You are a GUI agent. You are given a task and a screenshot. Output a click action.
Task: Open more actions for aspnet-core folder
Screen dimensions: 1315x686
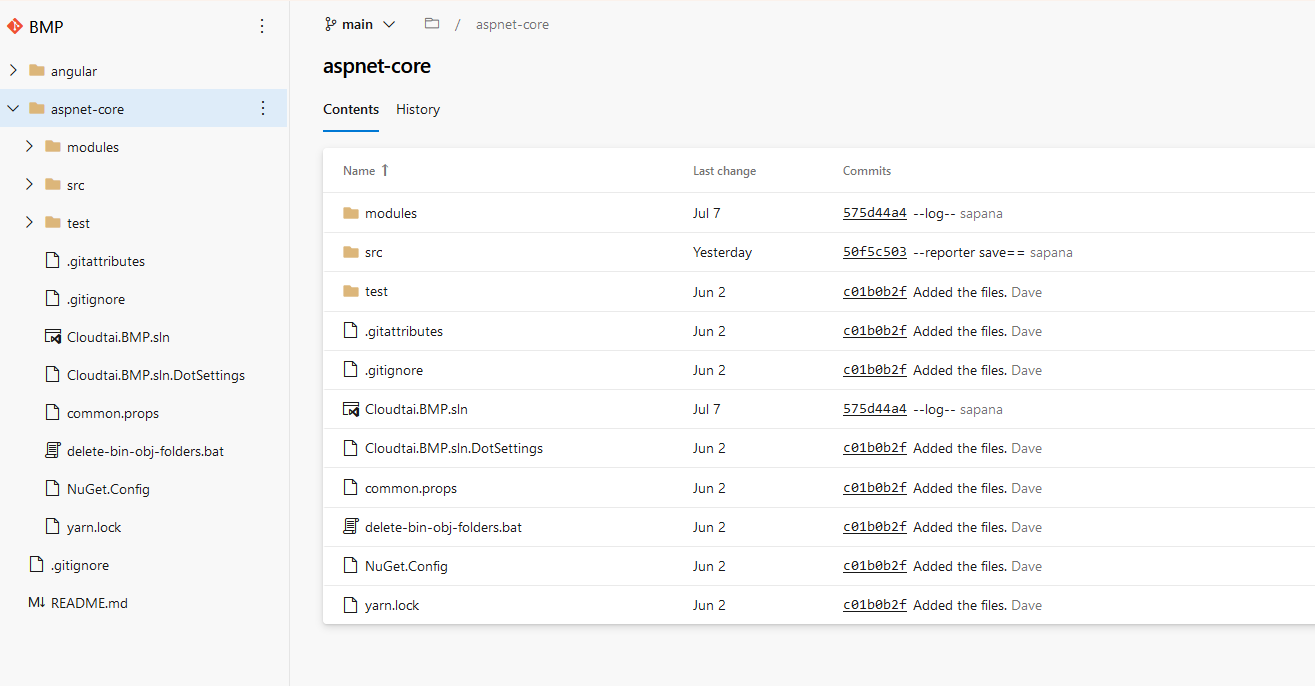(263, 108)
